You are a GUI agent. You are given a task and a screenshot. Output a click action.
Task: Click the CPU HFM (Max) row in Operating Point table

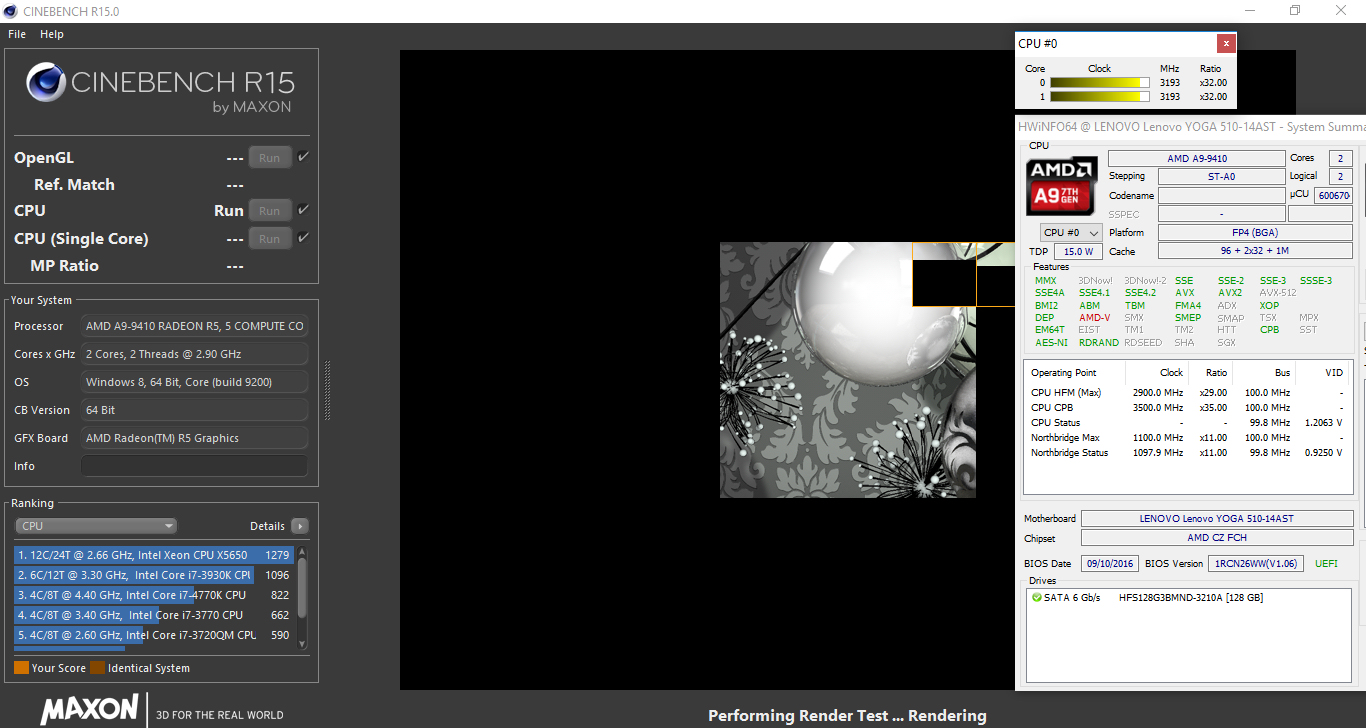[x=1188, y=393]
